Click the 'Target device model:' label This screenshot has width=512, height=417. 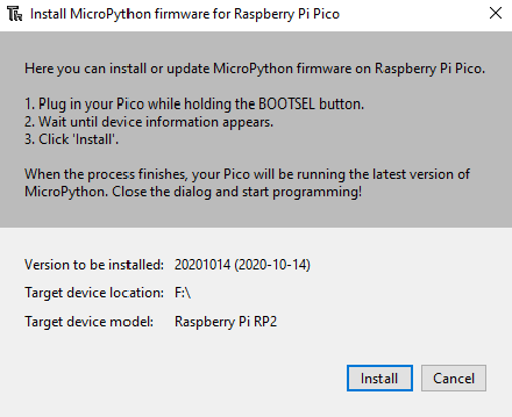point(89,322)
